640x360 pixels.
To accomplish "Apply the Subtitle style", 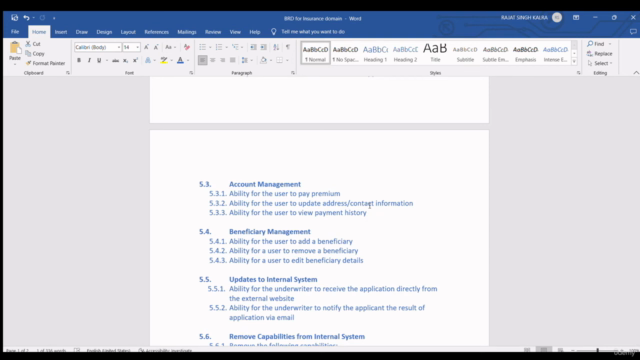I will click(x=465, y=53).
